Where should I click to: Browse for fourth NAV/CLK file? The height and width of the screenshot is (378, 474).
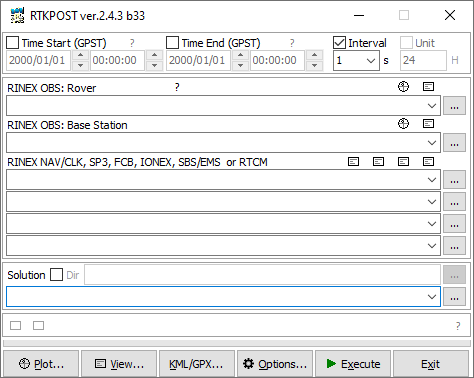click(454, 246)
